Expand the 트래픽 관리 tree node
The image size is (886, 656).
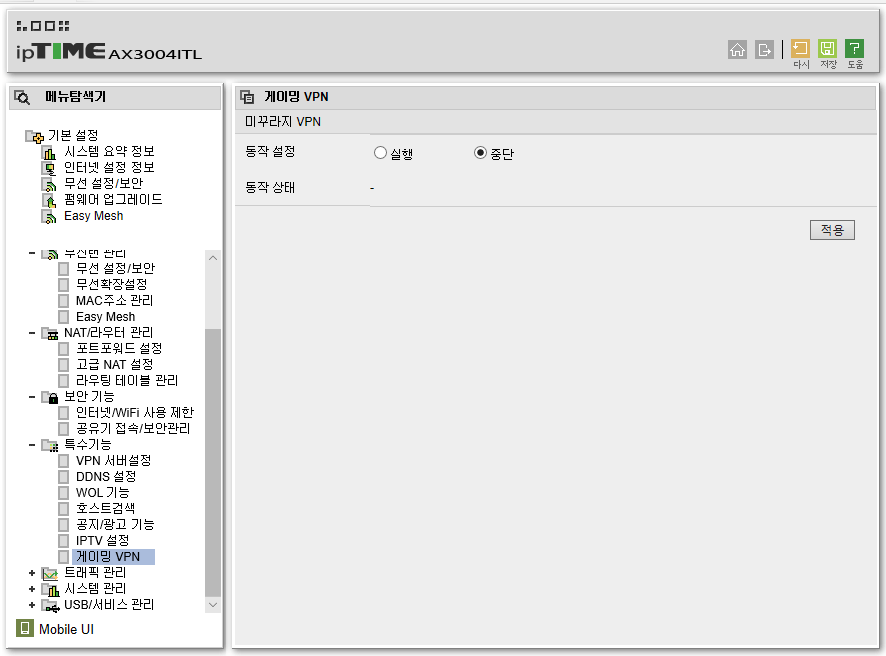coord(32,573)
